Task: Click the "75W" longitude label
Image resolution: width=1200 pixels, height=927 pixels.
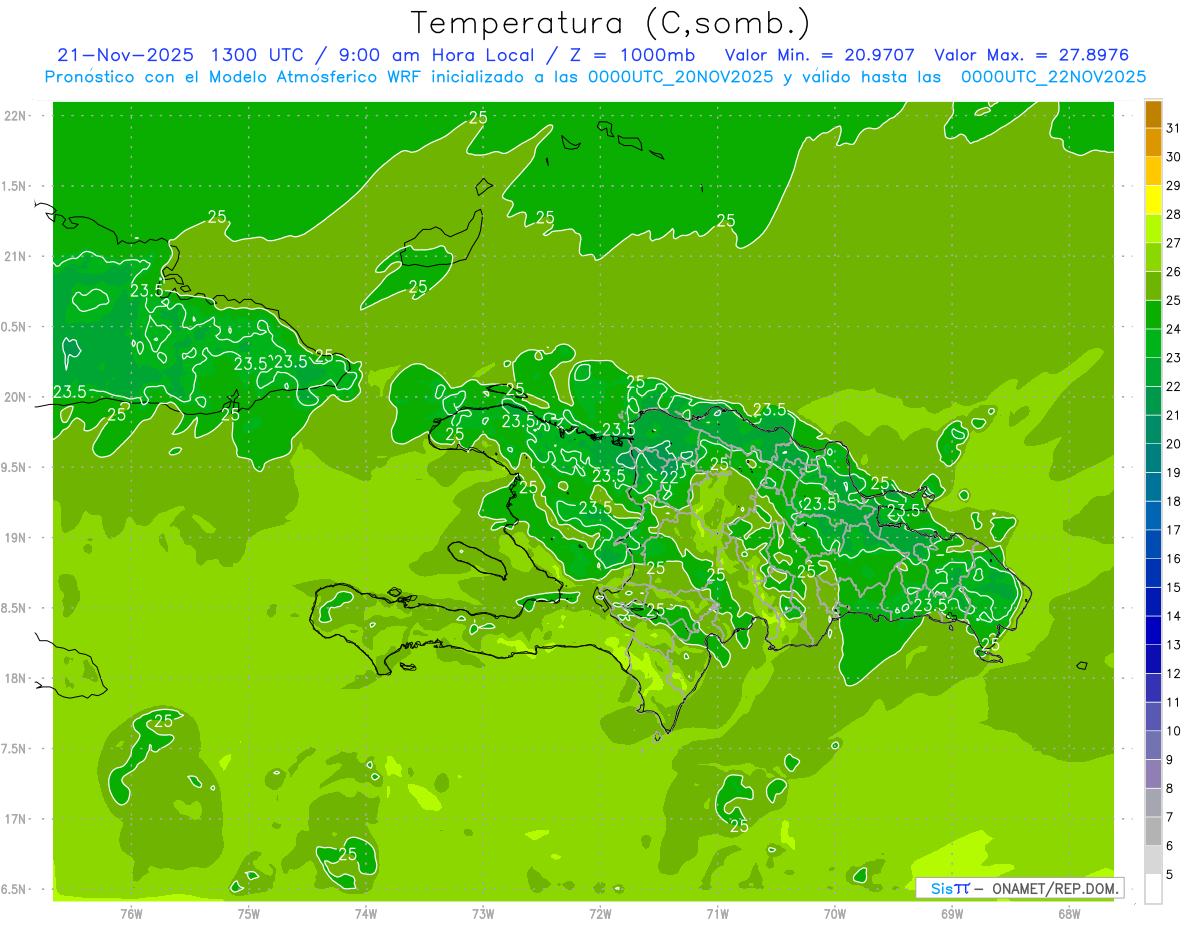Action: coord(248,913)
